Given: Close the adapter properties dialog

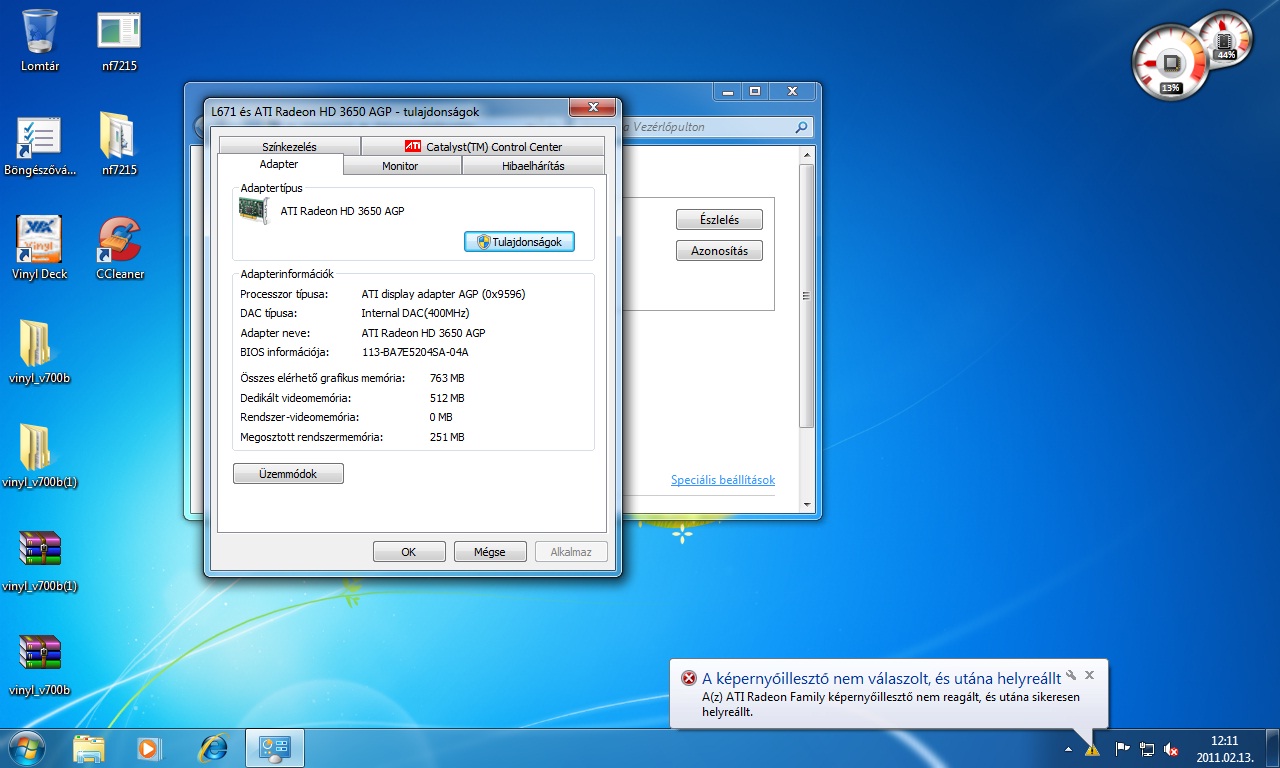Looking at the screenshot, I should [591, 107].
